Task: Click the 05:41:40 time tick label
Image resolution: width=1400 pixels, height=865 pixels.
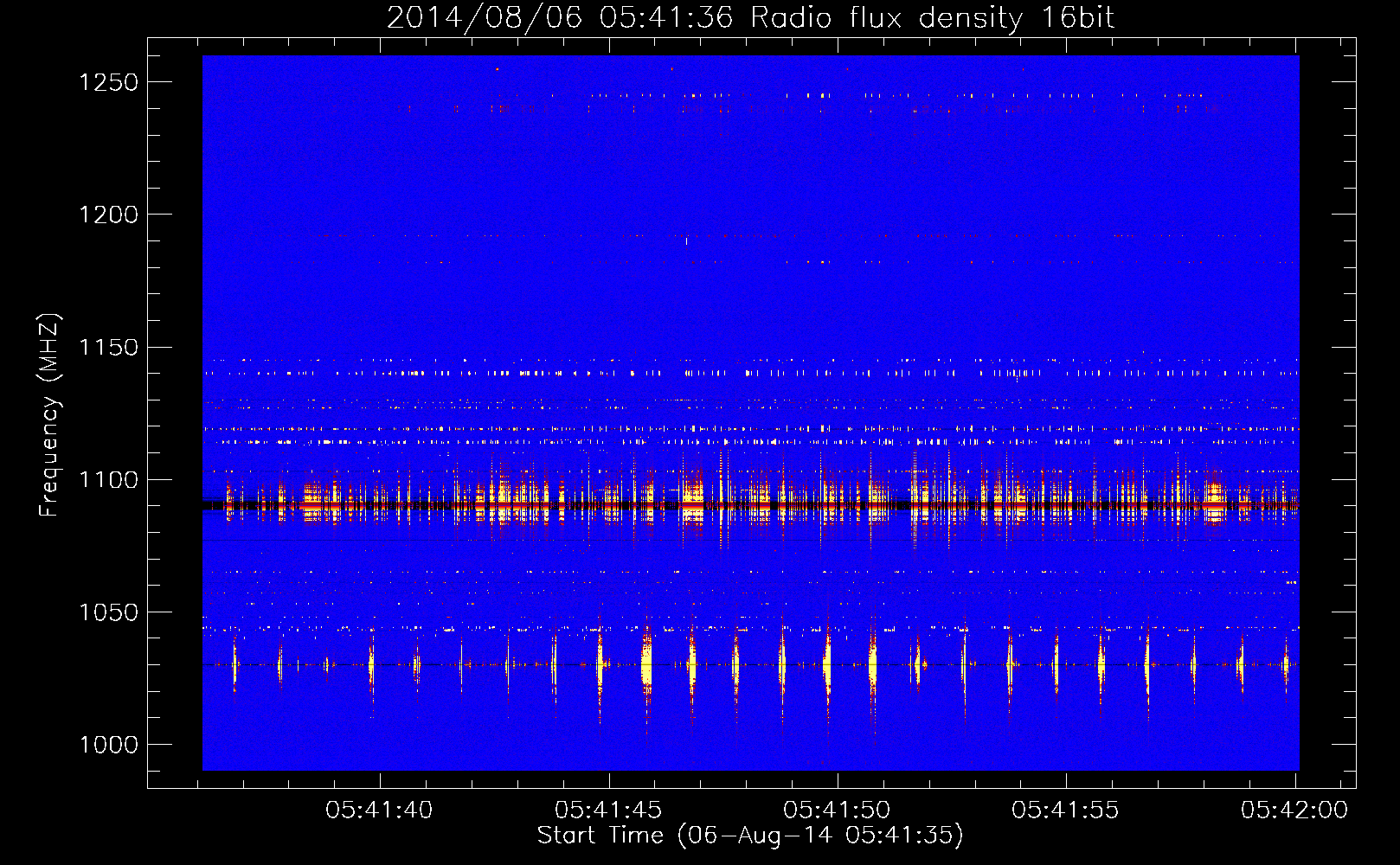Action: (x=379, y=810)
